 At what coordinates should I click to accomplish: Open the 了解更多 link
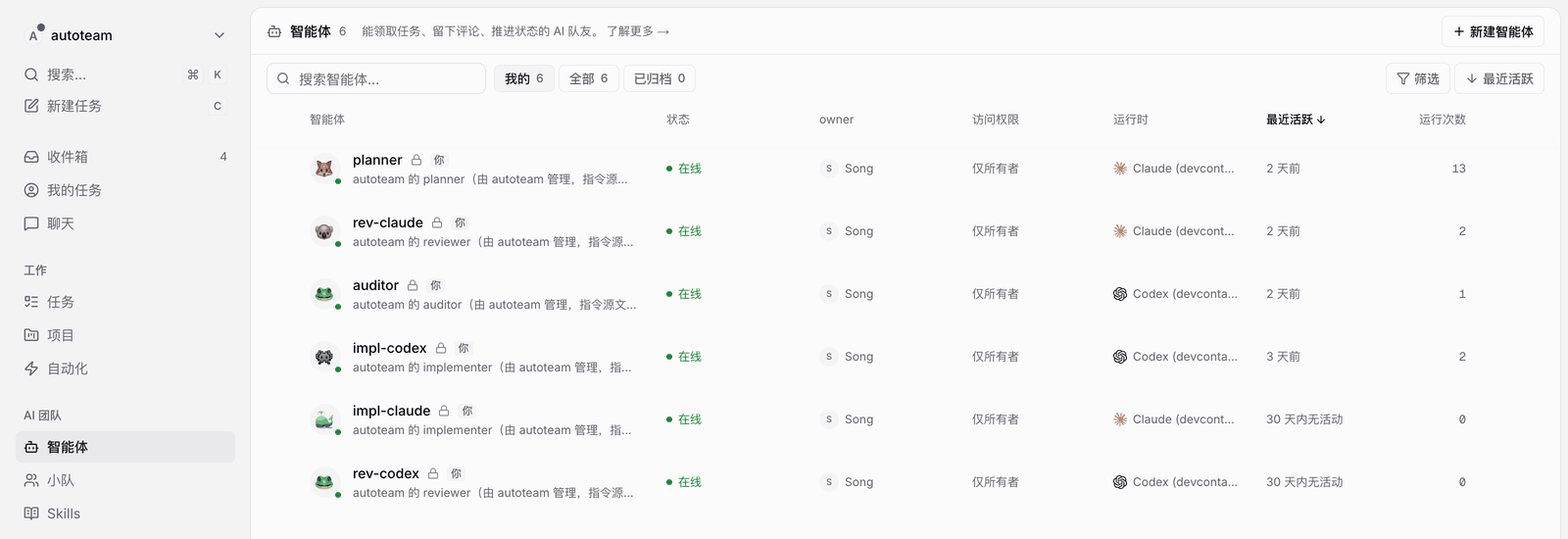638,31
